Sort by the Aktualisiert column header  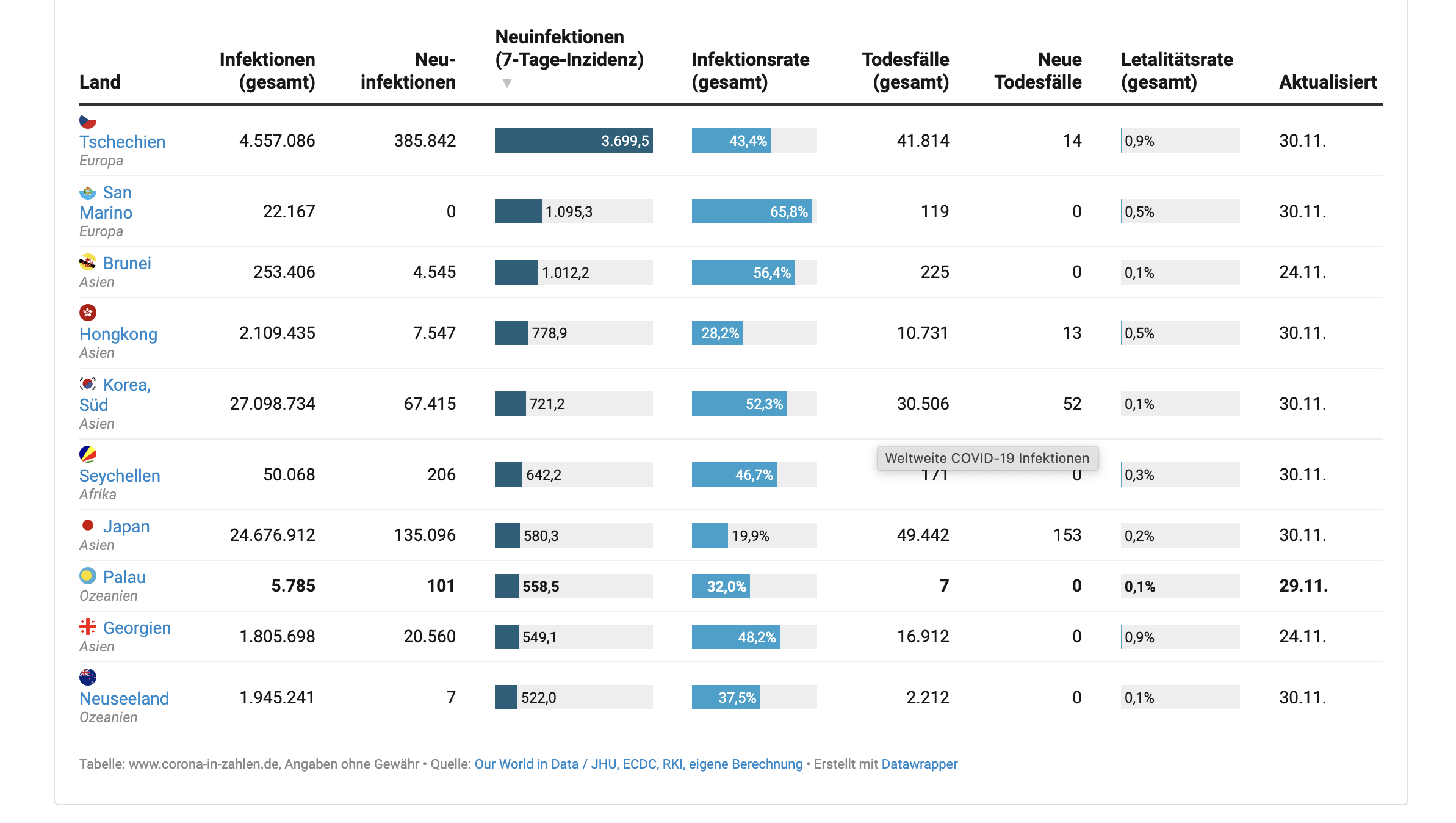pyautogui.click(x=1328, y=82)
